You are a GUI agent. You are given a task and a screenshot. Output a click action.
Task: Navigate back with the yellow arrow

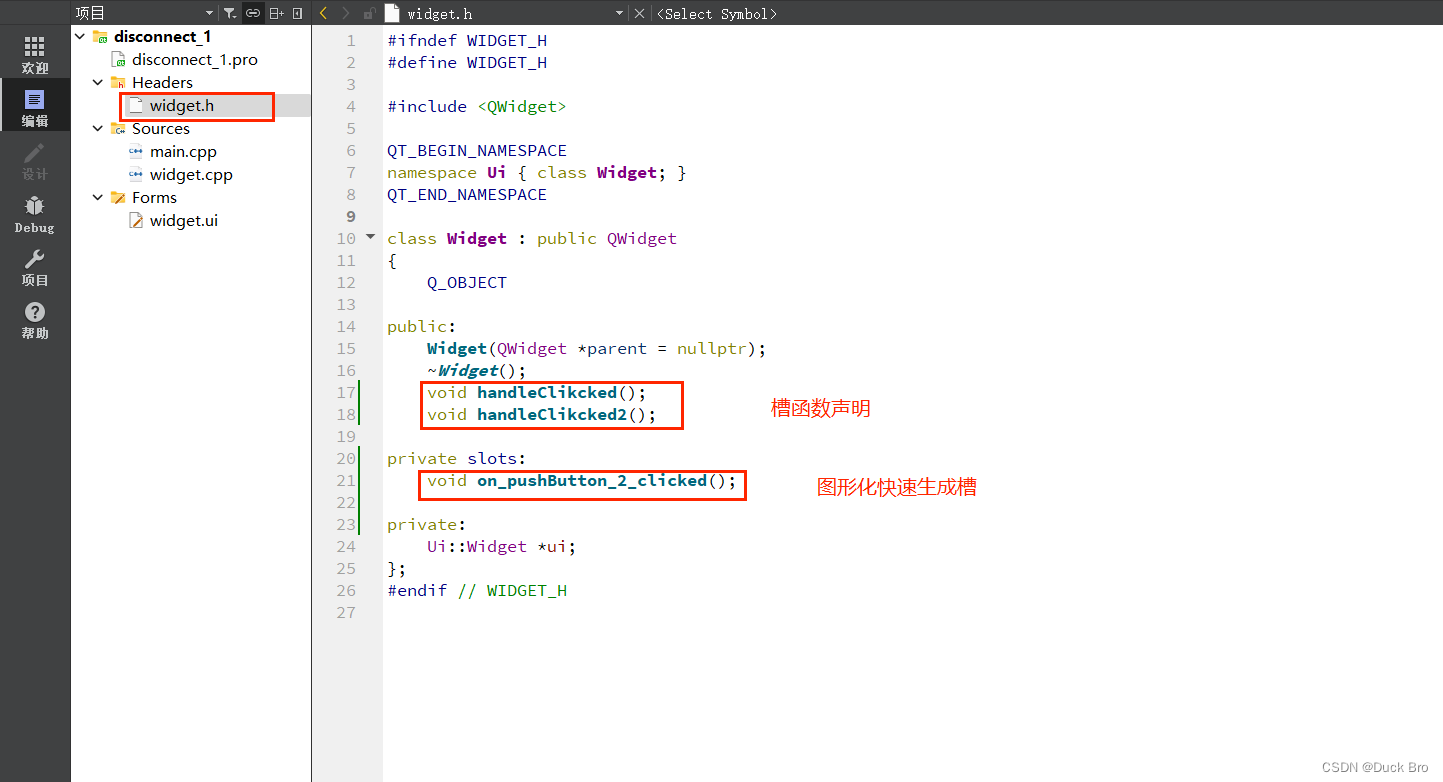[x=322, y=13]
